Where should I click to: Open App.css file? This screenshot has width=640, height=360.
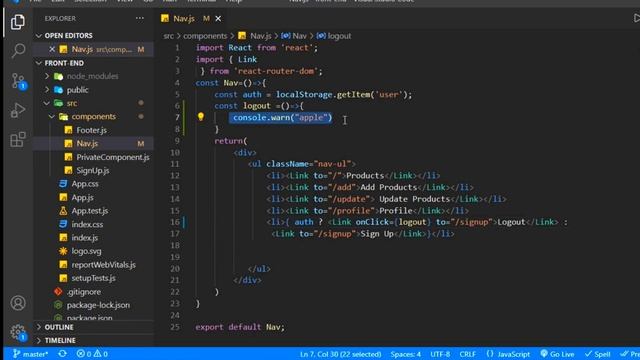coord(85,184)
